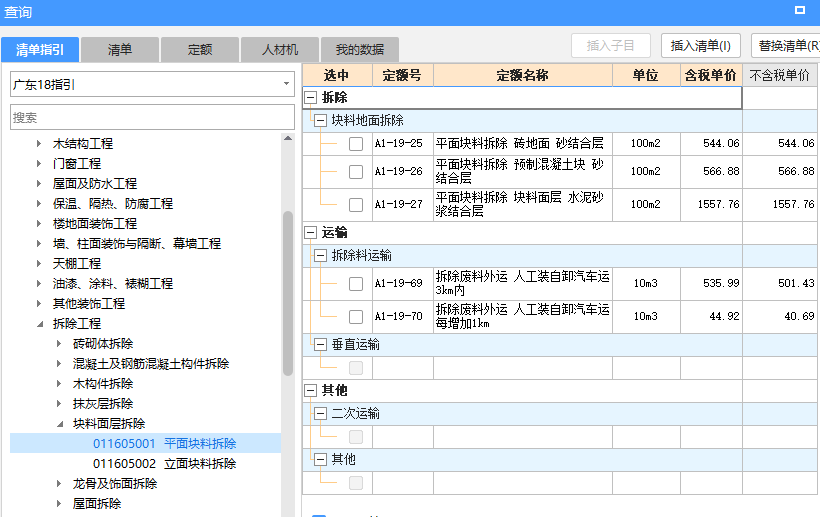Expand the 龙骨及饰面拆除 node
Viewport: 820px width, 517px height.
point(59,484)
